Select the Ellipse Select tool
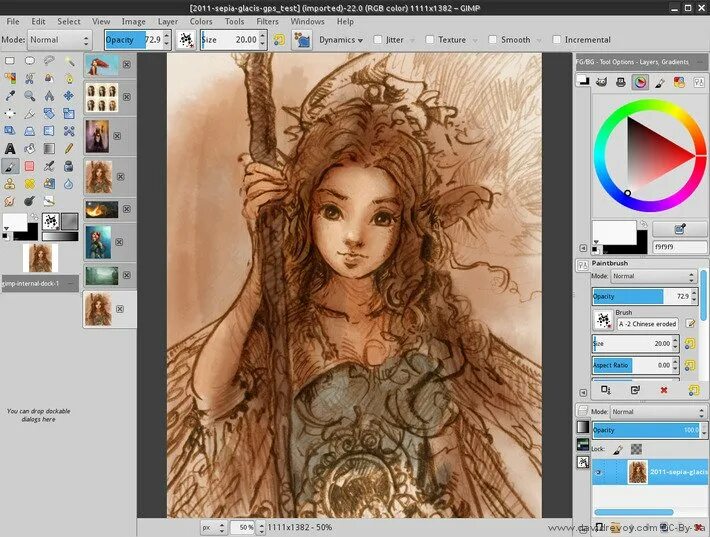Viewport: 710px width, 537px height. (29, 61)
